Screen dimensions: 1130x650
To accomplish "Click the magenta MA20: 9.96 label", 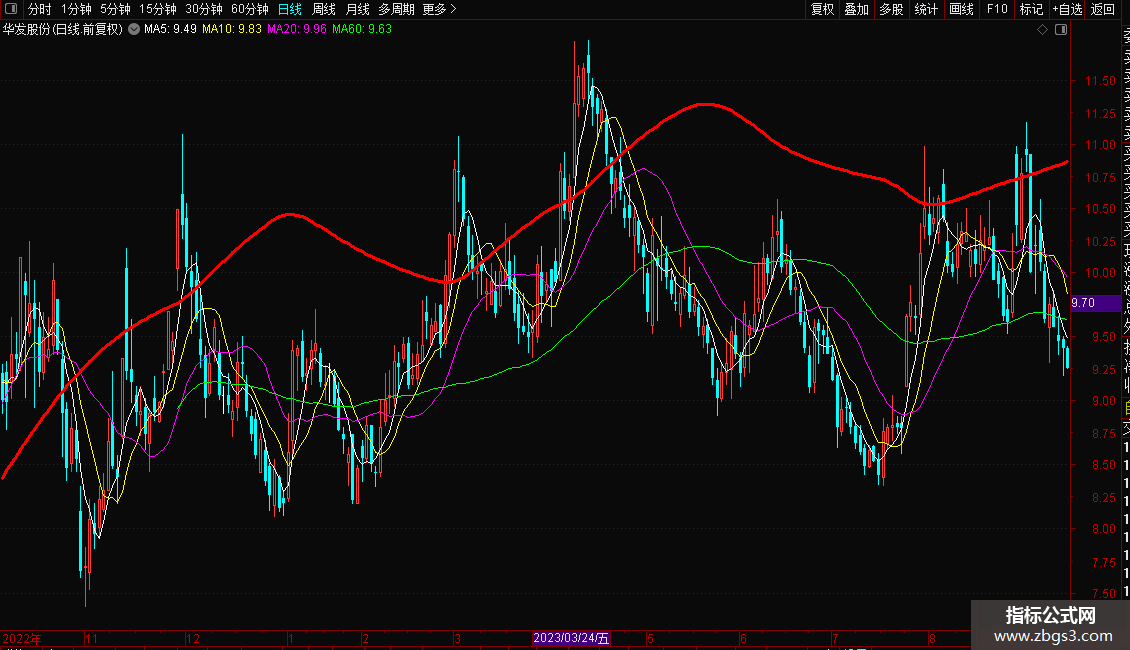I will click(x=297, y=29).
